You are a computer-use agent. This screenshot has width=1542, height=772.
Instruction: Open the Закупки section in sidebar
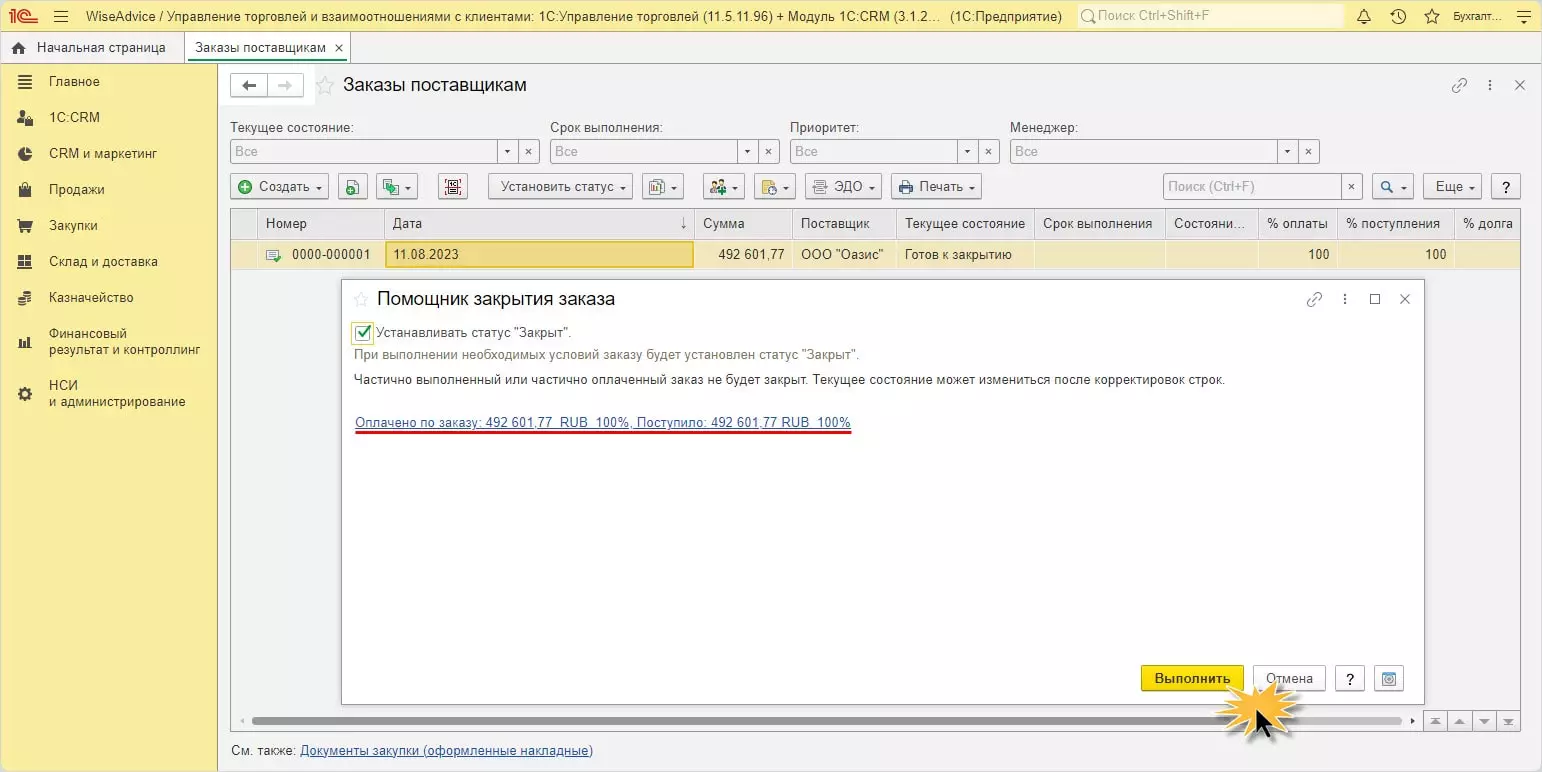73,226
